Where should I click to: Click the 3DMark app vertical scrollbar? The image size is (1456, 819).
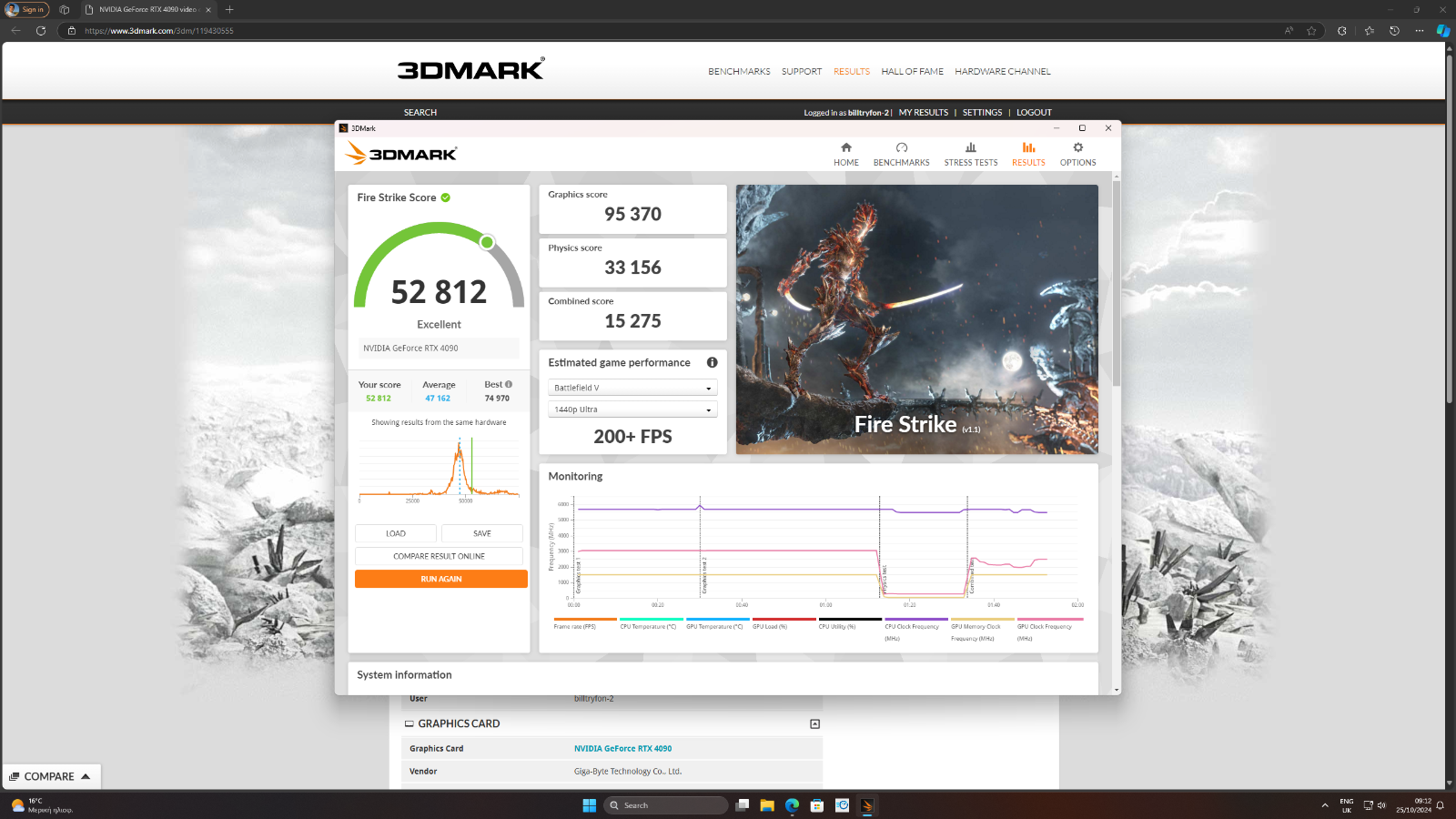[1116, 282]
